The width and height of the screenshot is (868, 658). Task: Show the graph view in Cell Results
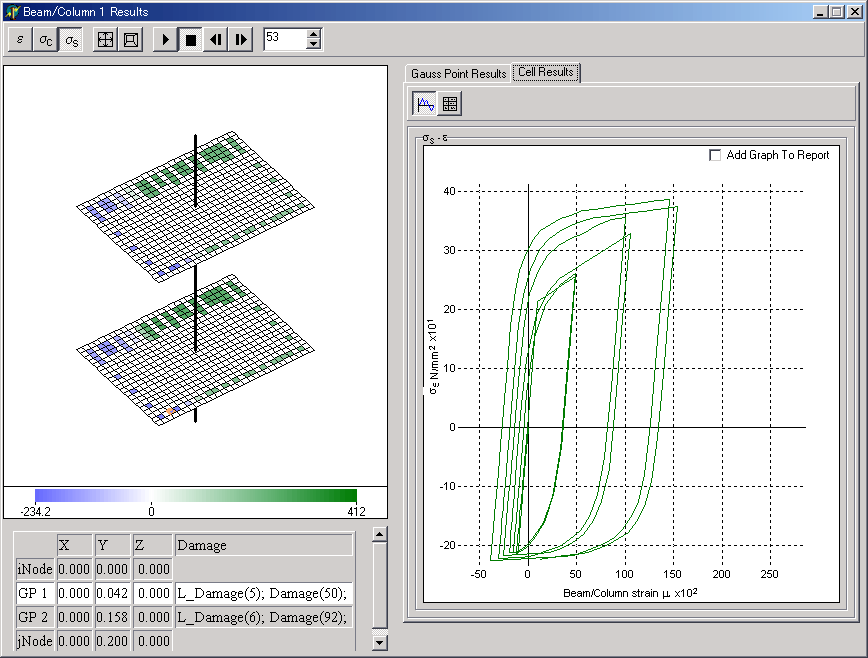pos(426,103)
